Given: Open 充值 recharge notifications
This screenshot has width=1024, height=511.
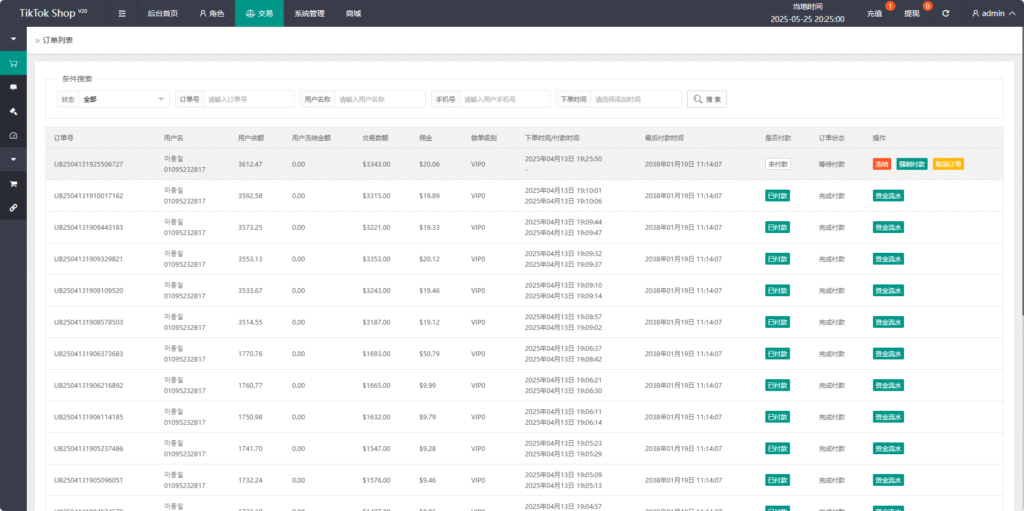Looking at the screenshot, I should [874, 13].
